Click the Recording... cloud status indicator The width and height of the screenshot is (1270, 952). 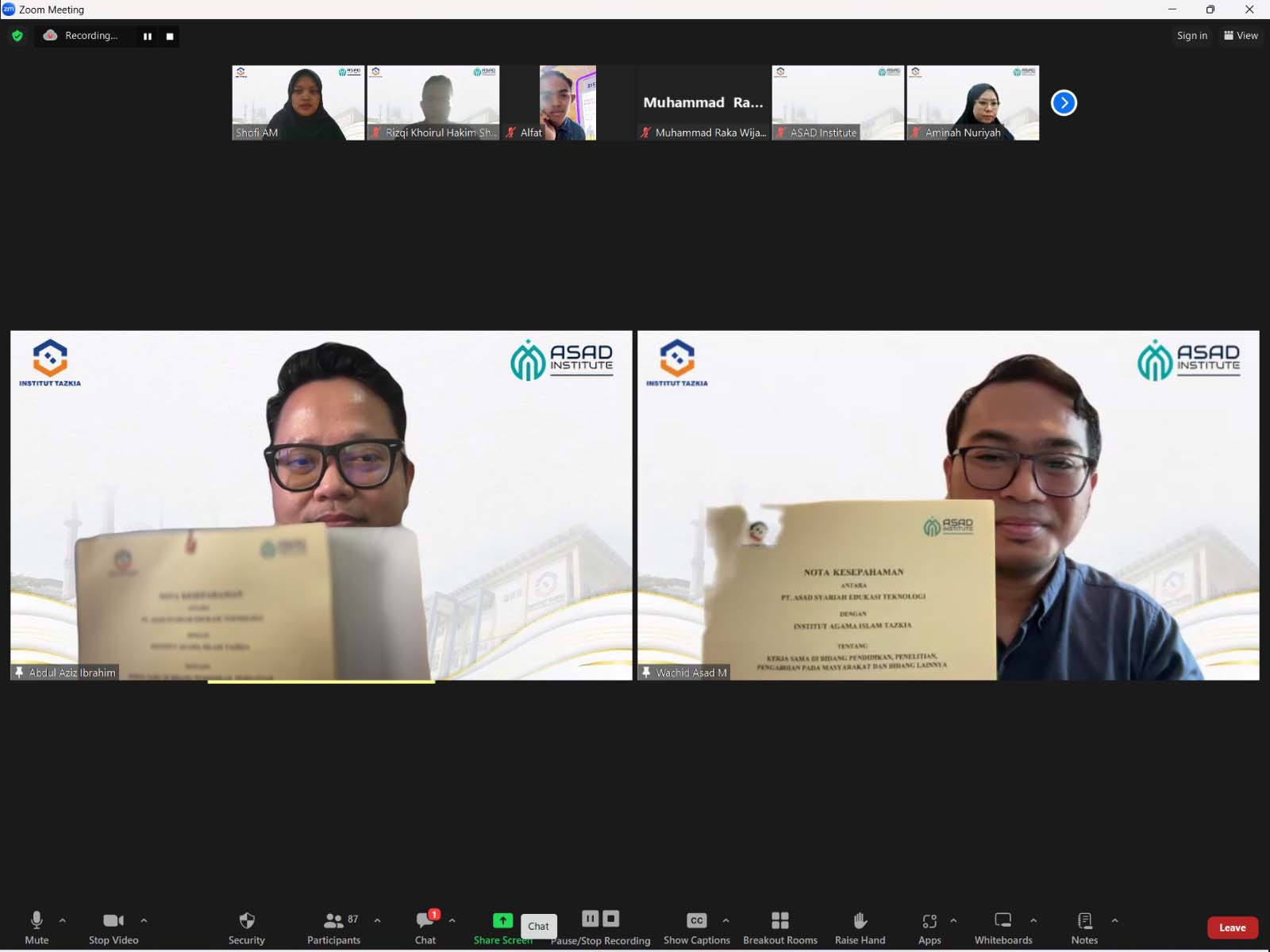81,36
